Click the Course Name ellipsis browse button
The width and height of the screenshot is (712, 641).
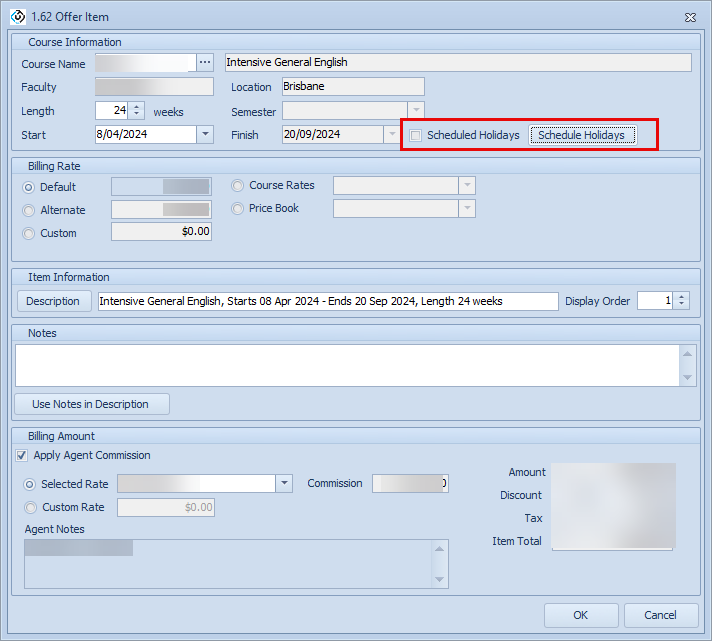[205, 62]
